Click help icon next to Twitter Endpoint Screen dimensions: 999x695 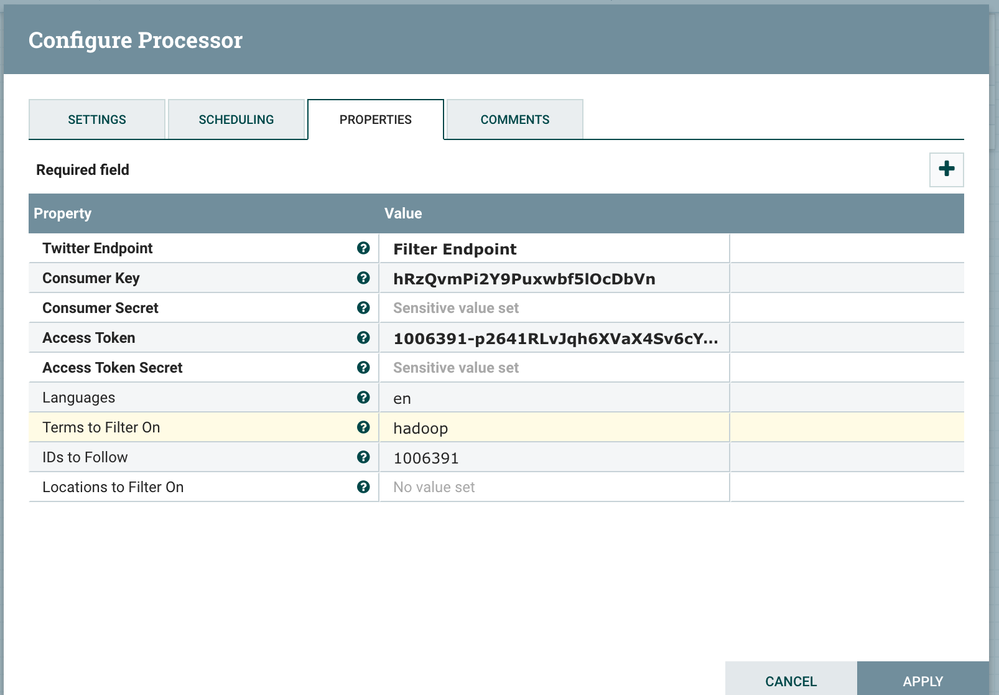click(x=363, y=248)
